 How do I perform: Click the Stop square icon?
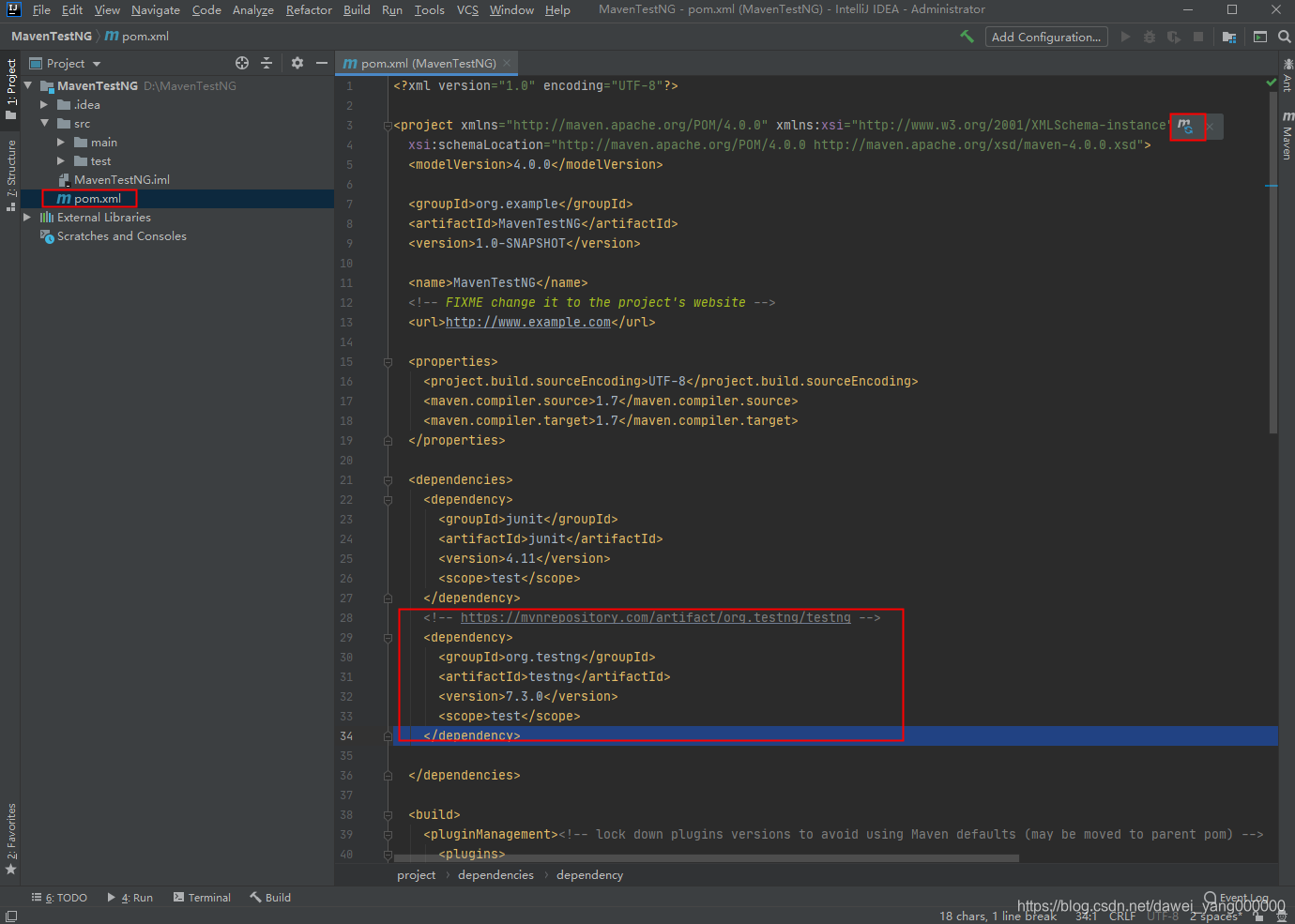[x=1198, y=37]
